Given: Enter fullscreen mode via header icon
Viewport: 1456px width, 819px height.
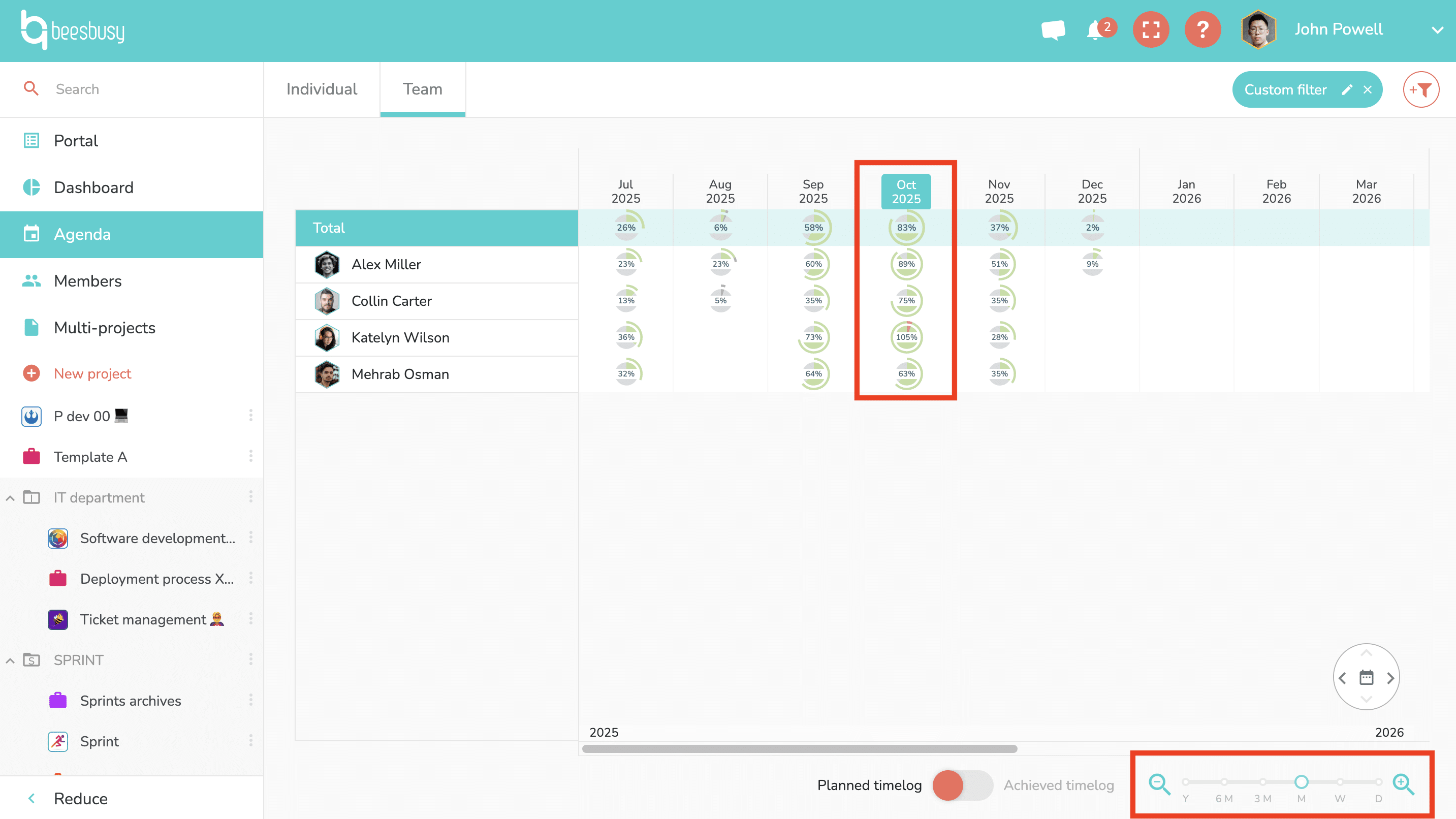Looking at the screenshot, I should pos(1151,29).
